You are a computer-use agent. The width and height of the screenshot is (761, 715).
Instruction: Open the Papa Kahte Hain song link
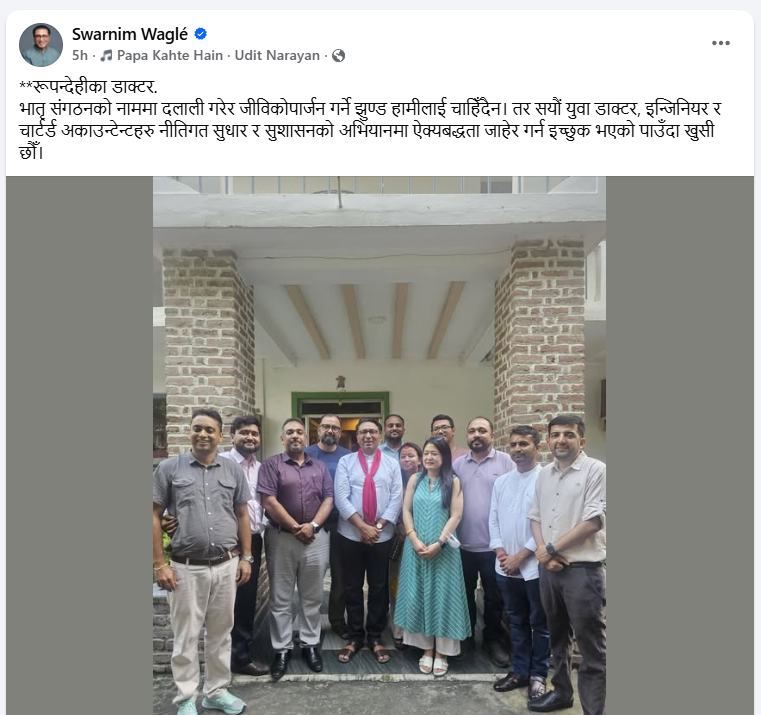(170, 55)
